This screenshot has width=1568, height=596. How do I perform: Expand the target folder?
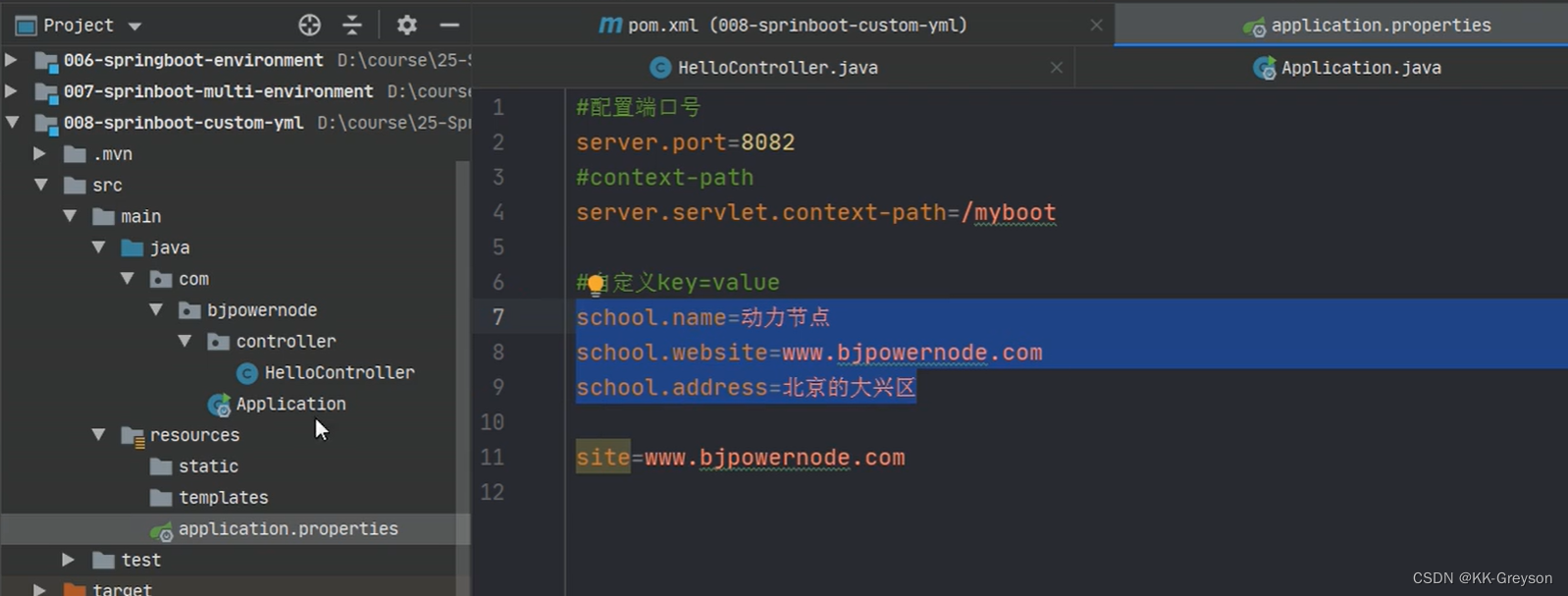pos(39,589)
